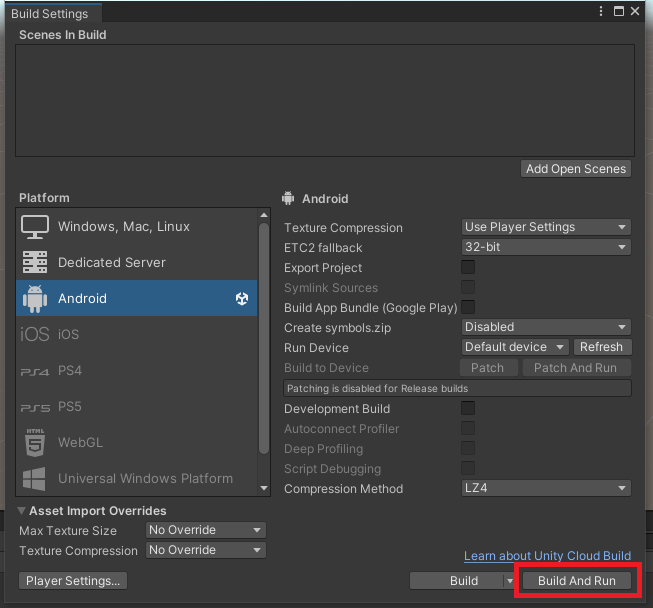Viewport: 653px width, 608px height.
Task: Close the Build Settings window
Action: point(635,11)
